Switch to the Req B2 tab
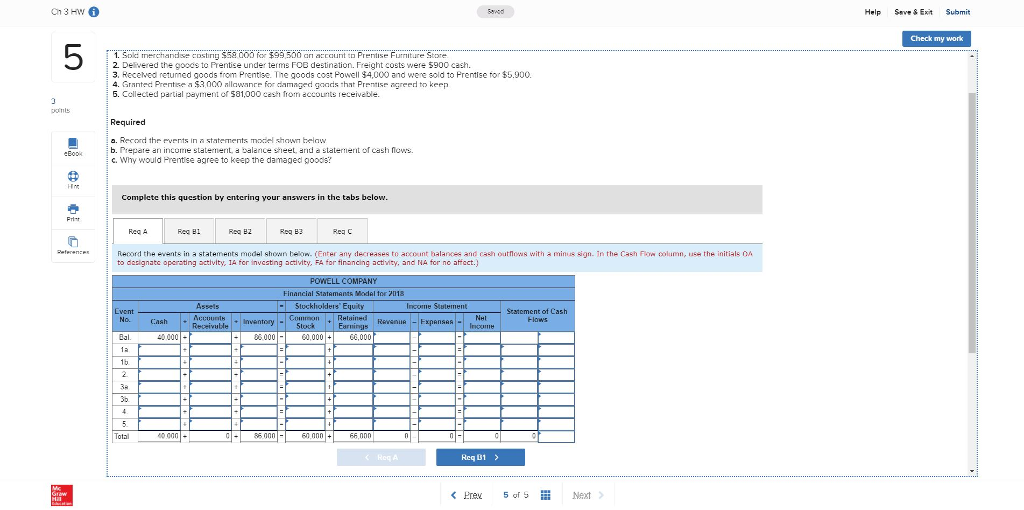 (x=240, y=231)
